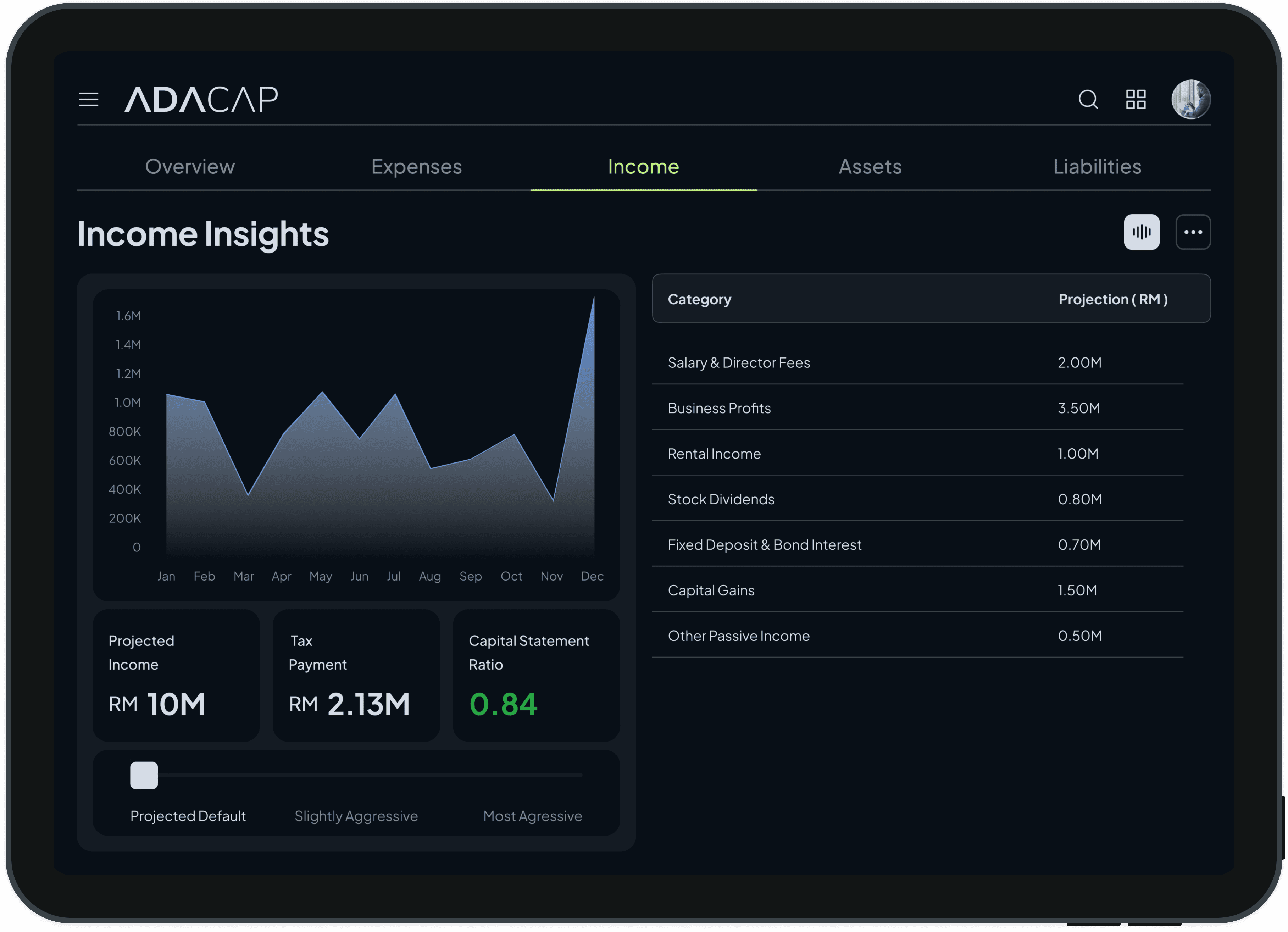Click the user profile avatar

1191,99
